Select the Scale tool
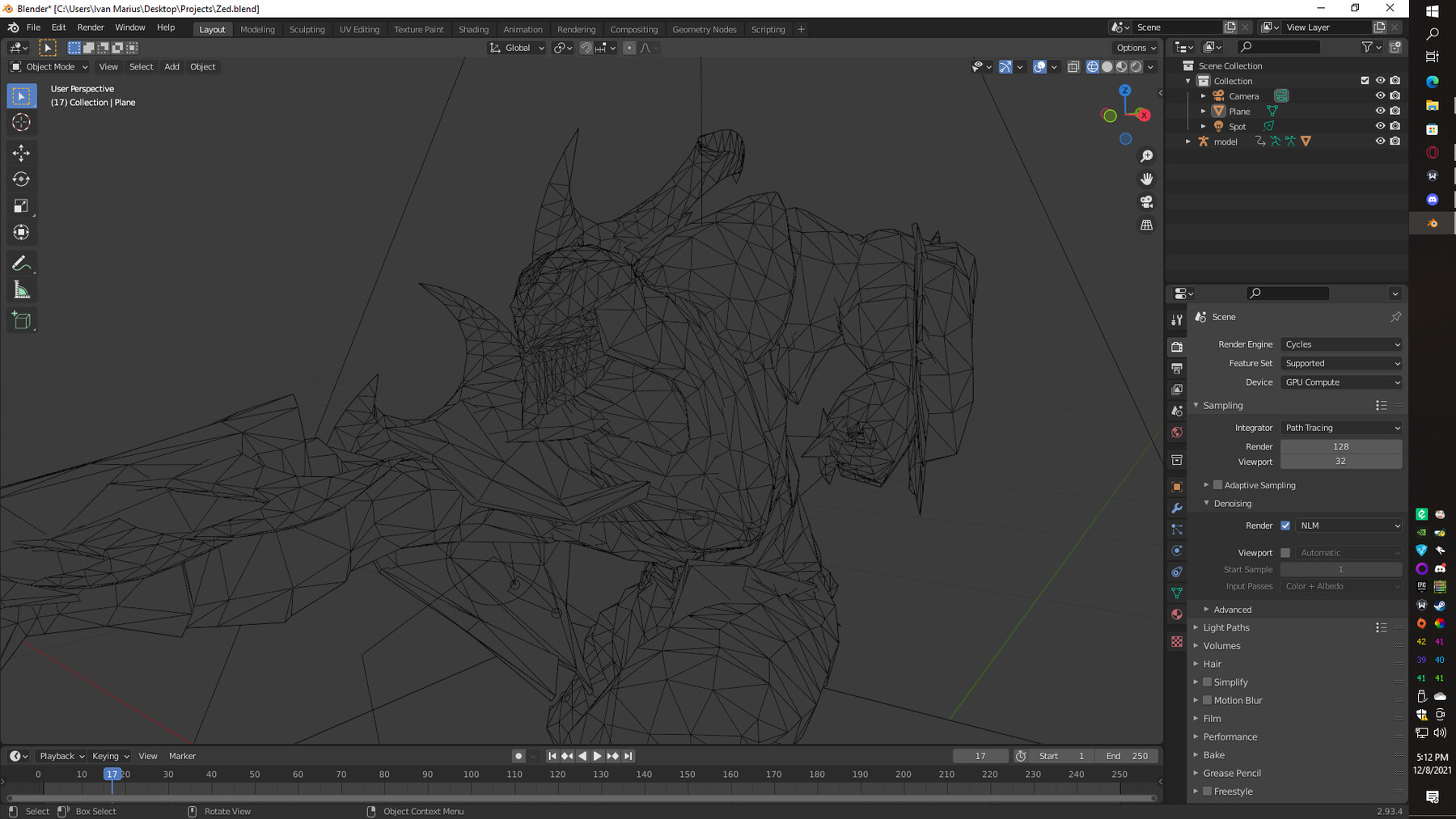Viewport: 1456px width, 819px height. pos(21,206)
